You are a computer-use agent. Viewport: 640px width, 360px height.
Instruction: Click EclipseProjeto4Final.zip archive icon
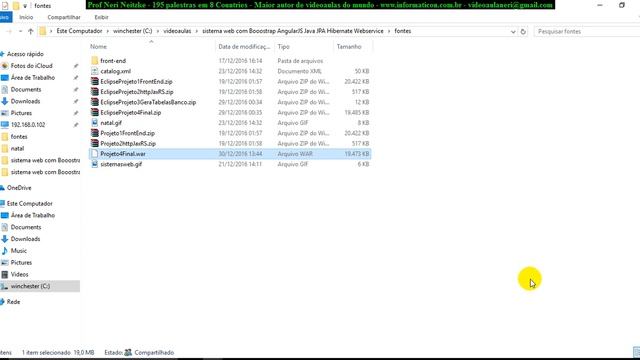coord(95,113)
